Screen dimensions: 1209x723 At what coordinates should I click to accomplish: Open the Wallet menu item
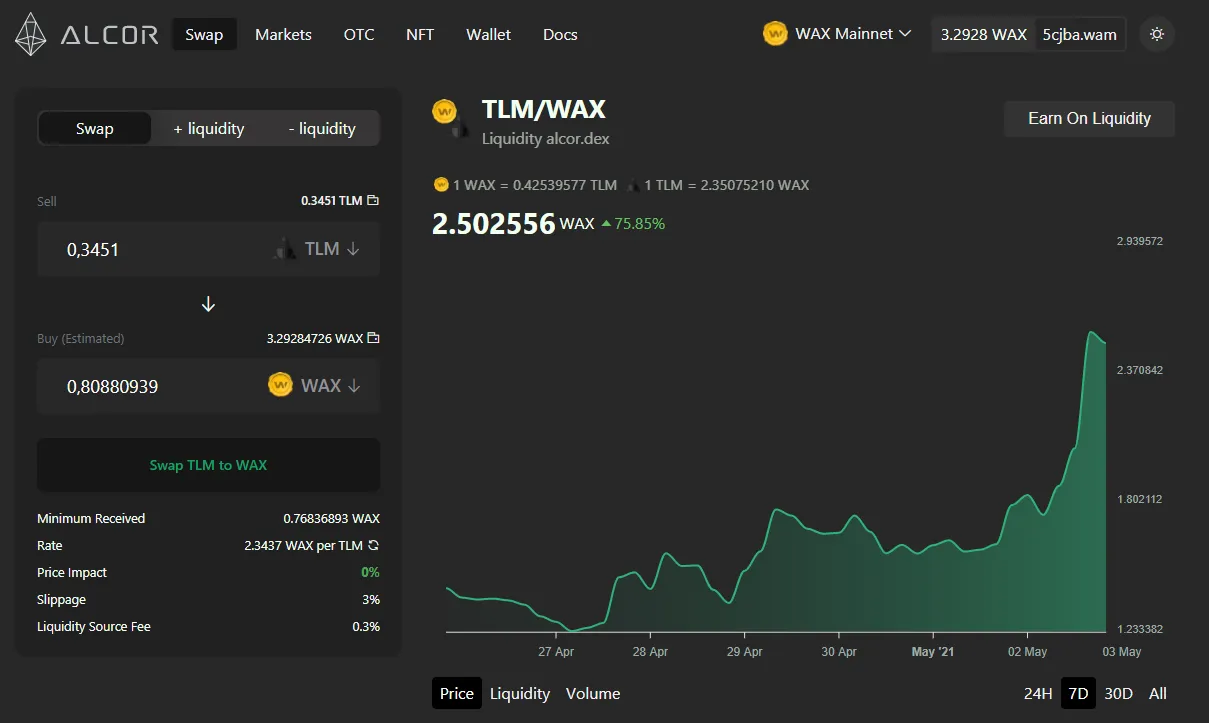(488, 34)
